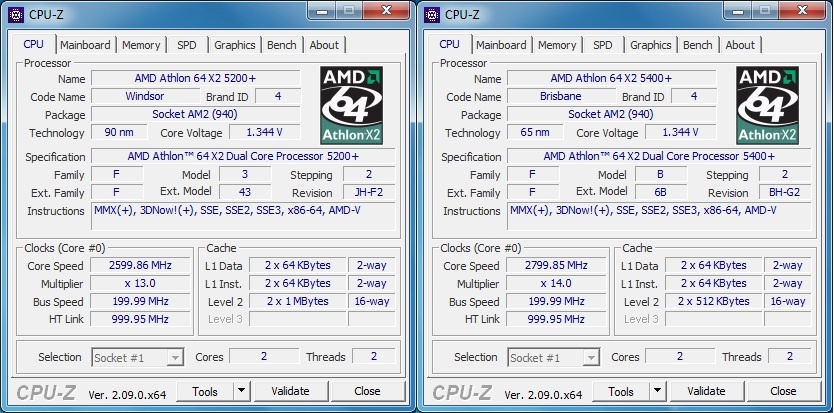
Task: Click specification field Dual Core Processor 5400+
Action: pos(660,156)
